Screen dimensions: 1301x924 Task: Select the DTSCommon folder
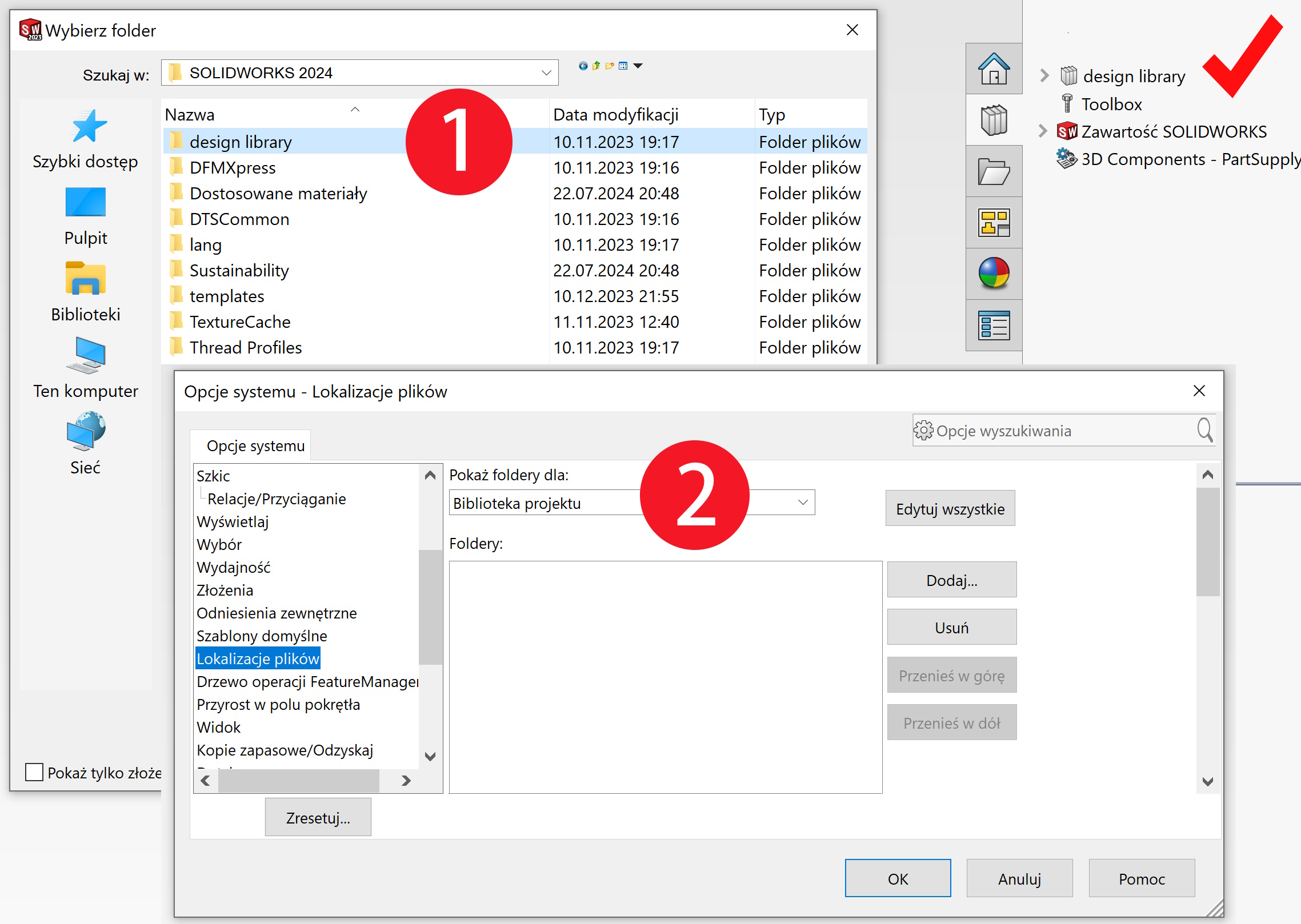[239, 219]
